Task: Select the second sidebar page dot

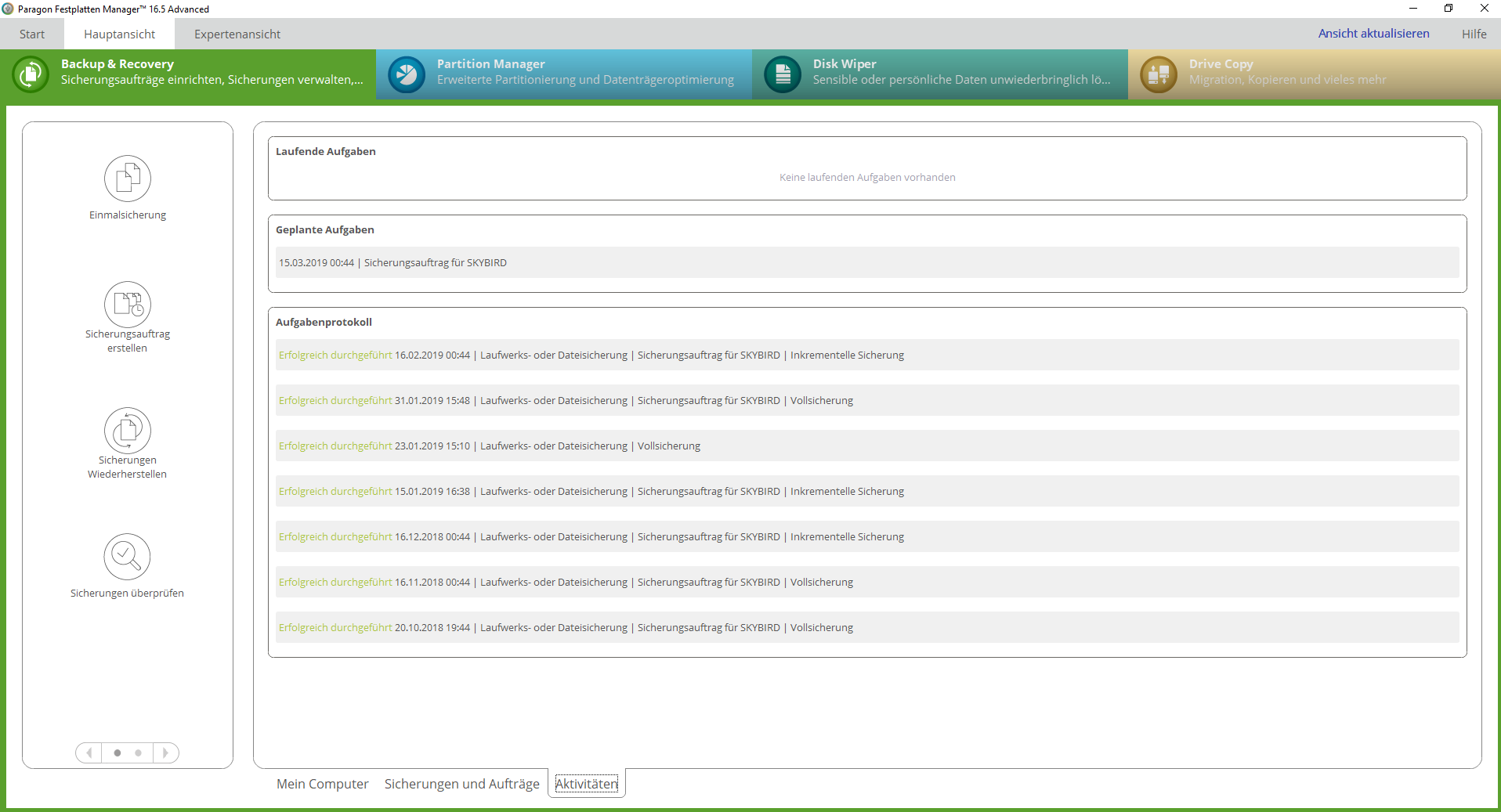Action: [x=139, y=753]
